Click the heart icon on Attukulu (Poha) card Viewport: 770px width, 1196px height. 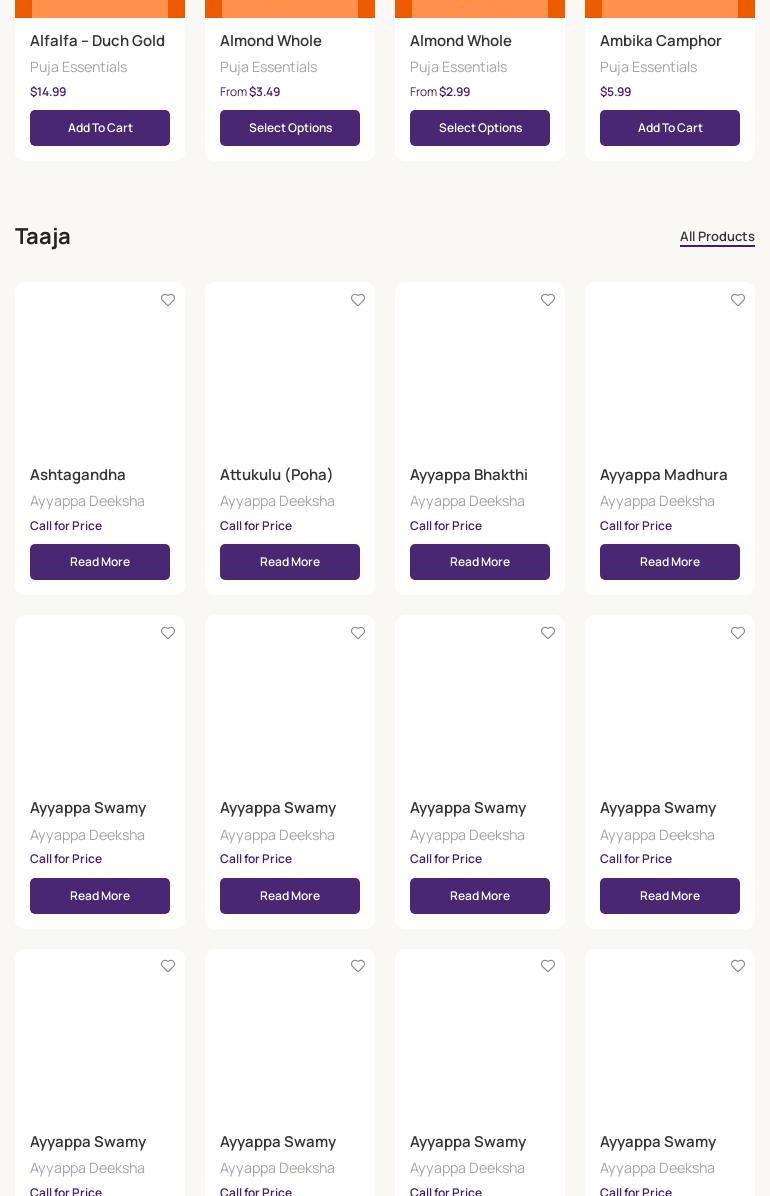pyautogui.click(x=358, y=300)
